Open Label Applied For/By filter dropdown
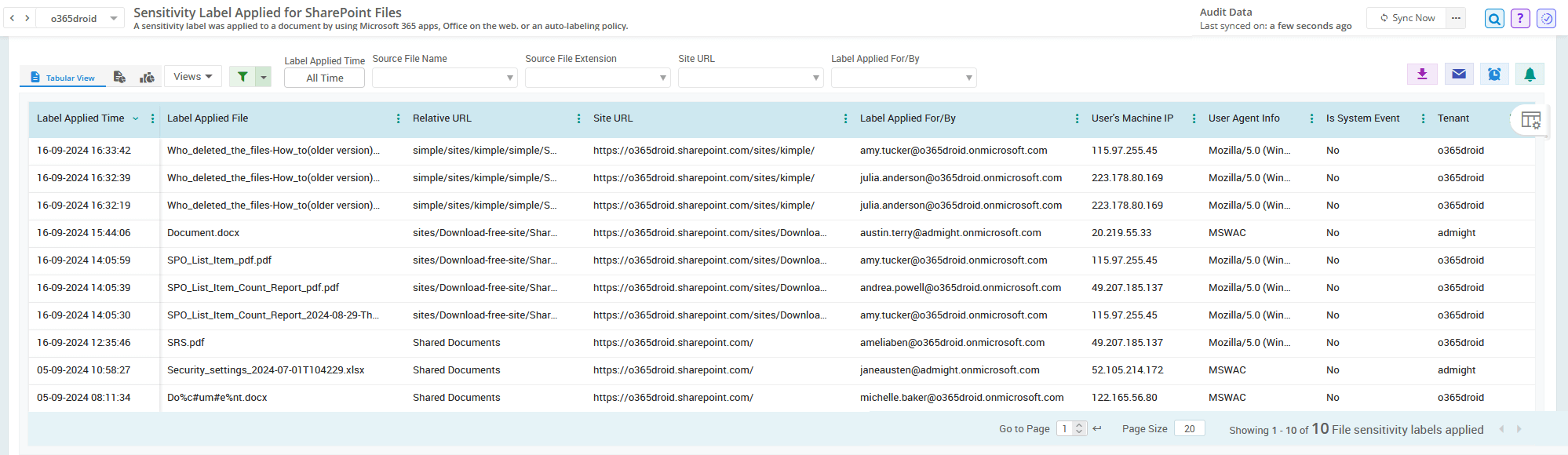The width and height of the screenshot is (1568, 455). (x=903, y=78)
